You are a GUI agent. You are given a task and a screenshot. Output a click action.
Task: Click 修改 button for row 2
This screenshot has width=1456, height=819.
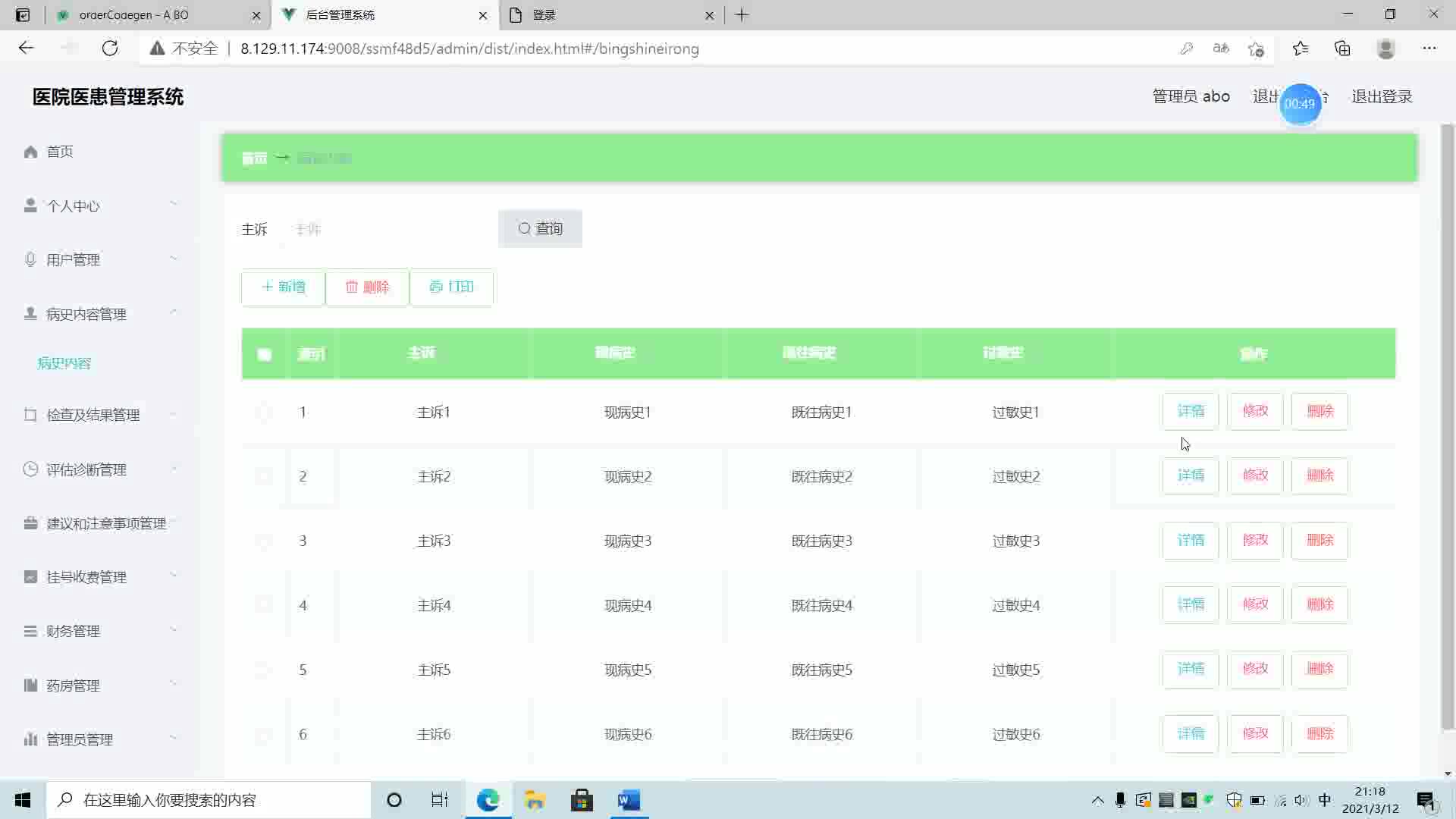coord(1255,475)
